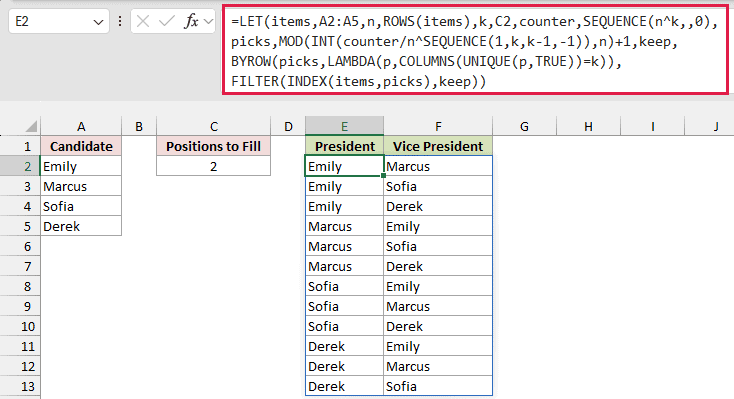Click the fill handle of cell E2
This screenshot has width=734, height=399.
(x=383, y=176)
